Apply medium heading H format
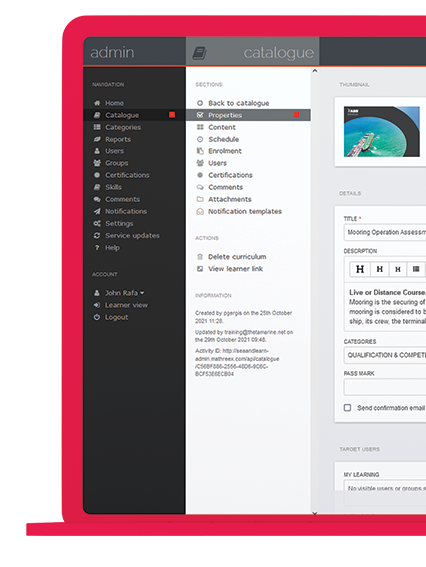 click(379, 269)
